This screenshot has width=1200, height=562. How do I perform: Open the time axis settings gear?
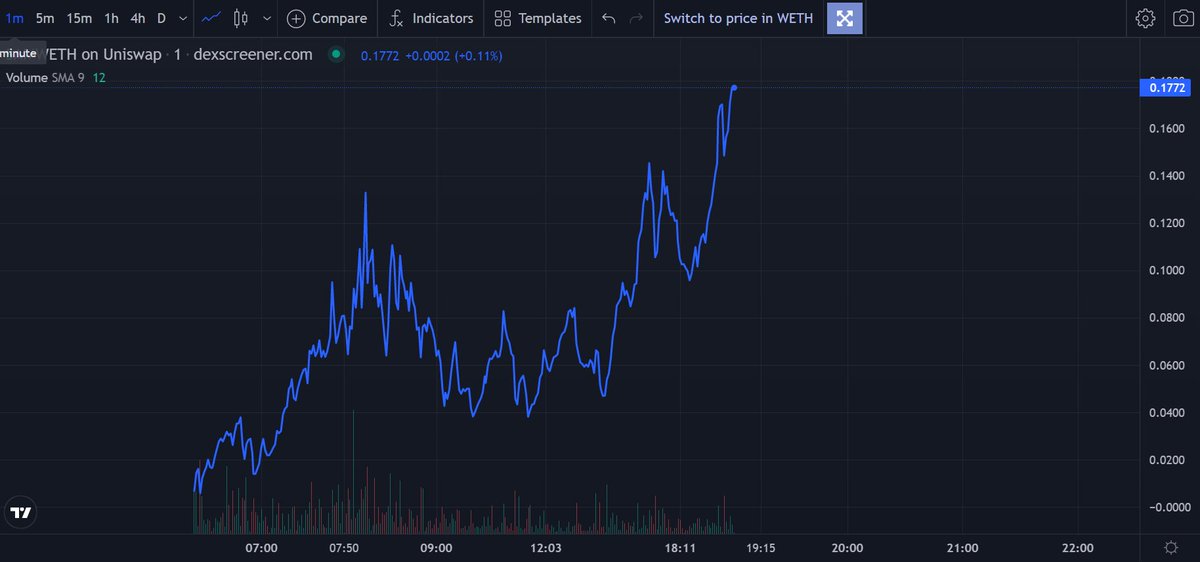pyautogui.click(x=1171, y=547)
